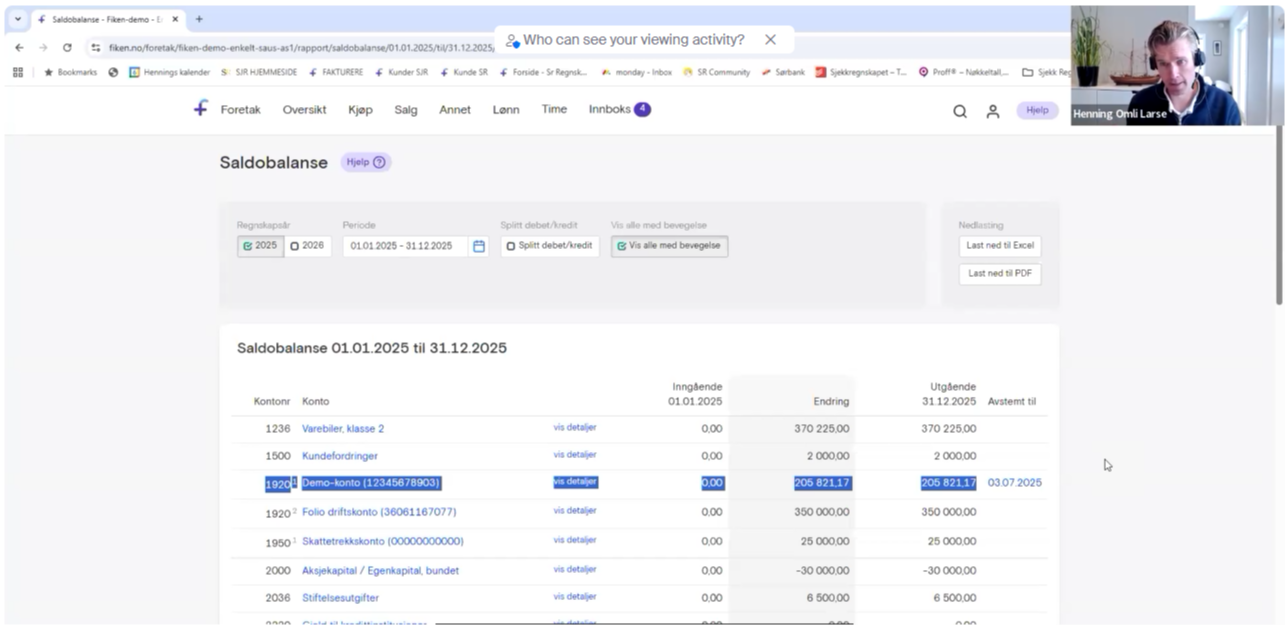This screenshot has height=625, width=1285.
Task: Expand the Foretak menu
Action: click(240, 110)
